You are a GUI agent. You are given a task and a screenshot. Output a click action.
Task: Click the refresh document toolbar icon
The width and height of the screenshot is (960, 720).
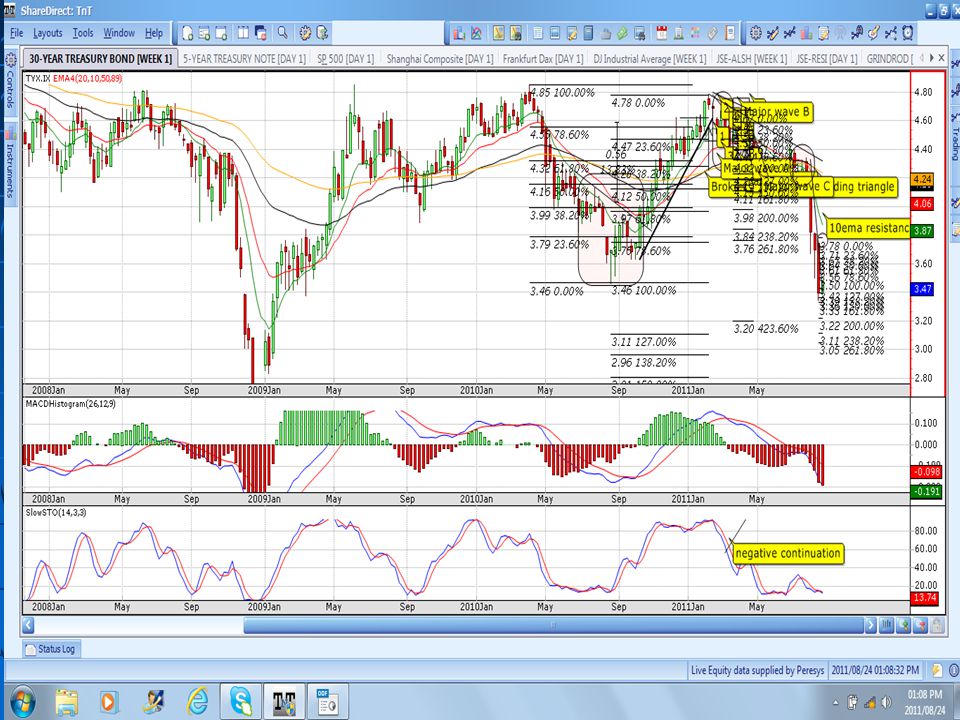pyautogui.click(x=322, y=32)
